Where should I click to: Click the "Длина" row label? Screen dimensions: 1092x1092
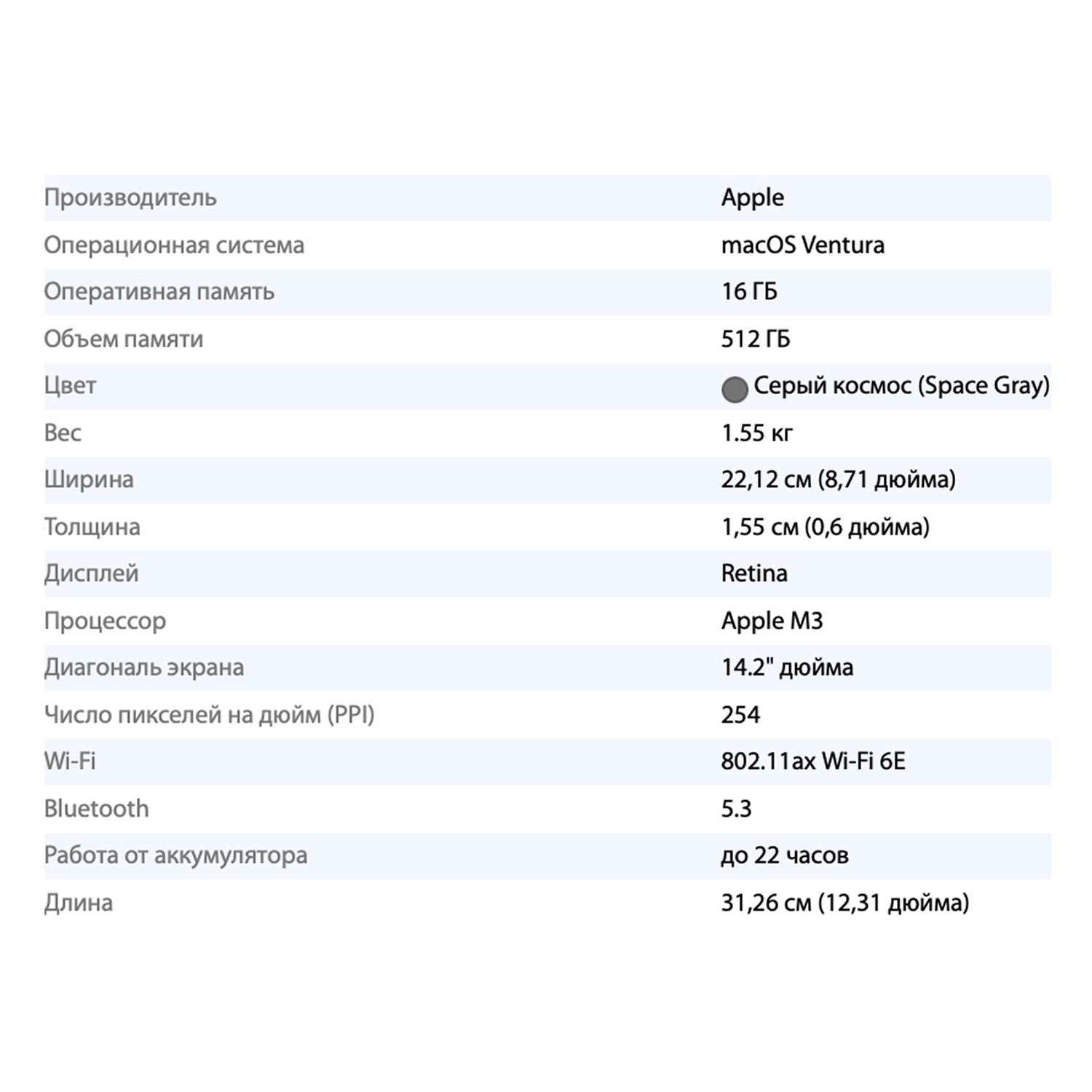[79, 903]
